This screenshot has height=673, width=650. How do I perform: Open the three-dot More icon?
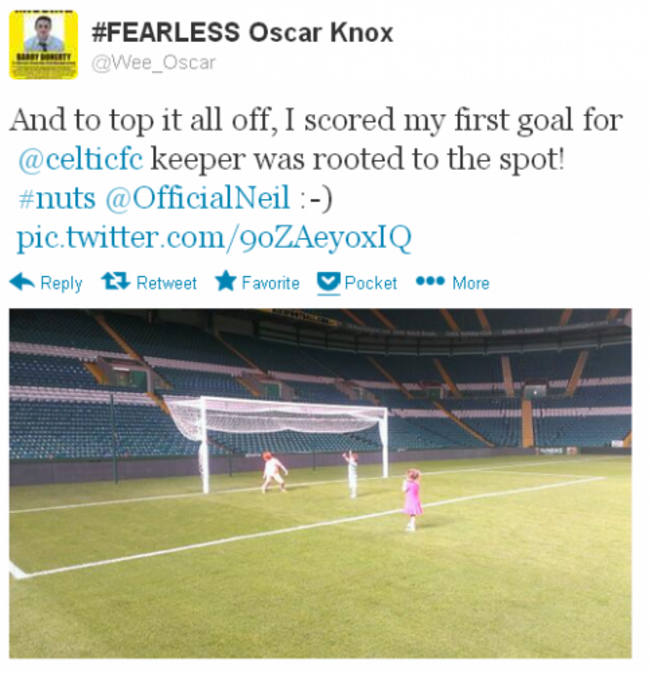coord(430,281)
